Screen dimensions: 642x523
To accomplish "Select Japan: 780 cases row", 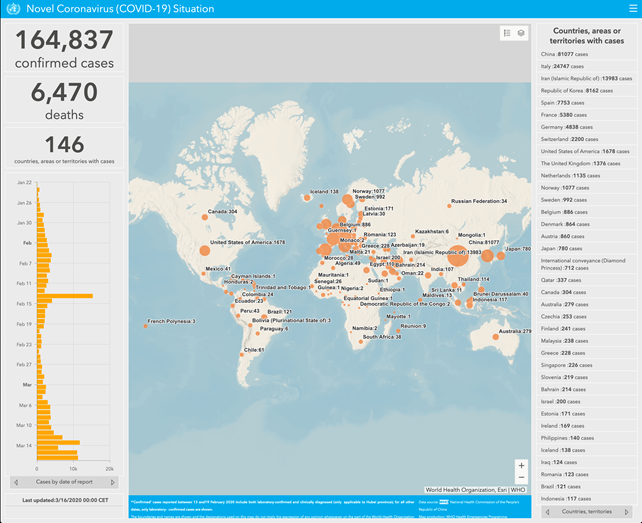I will [587, 248].
